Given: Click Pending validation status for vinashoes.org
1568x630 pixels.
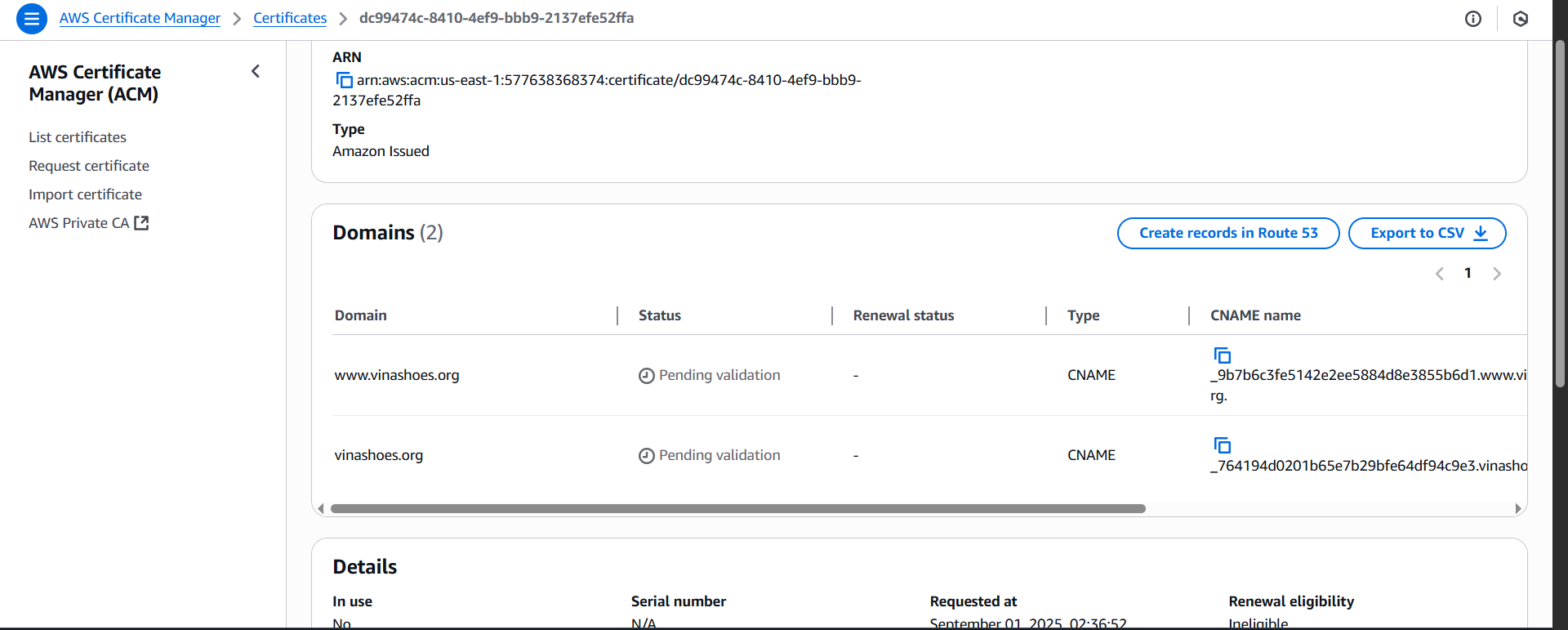Looking at the screenshot, I should click(710, 455).
